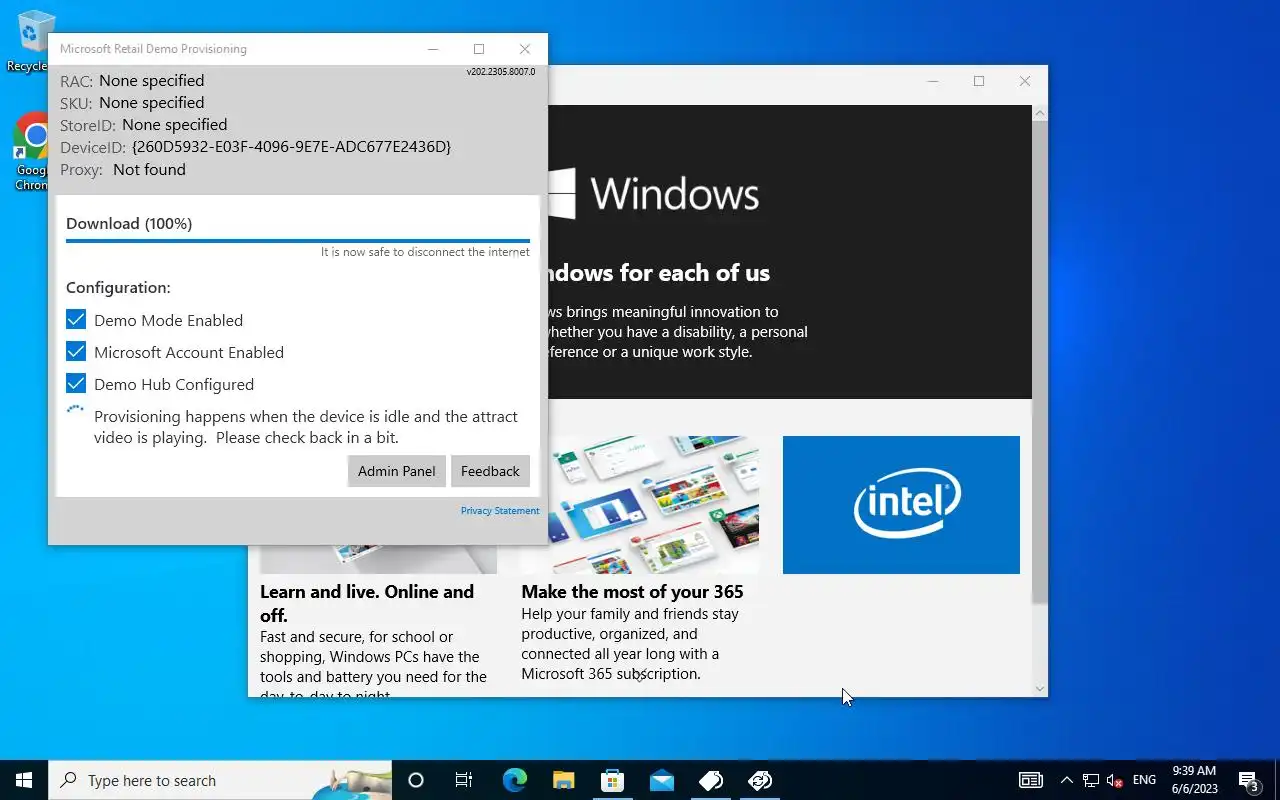Viewport: 1280px width, 800px height.
Task: Open Google Chrome desktop shortcut
Action: 31,150
